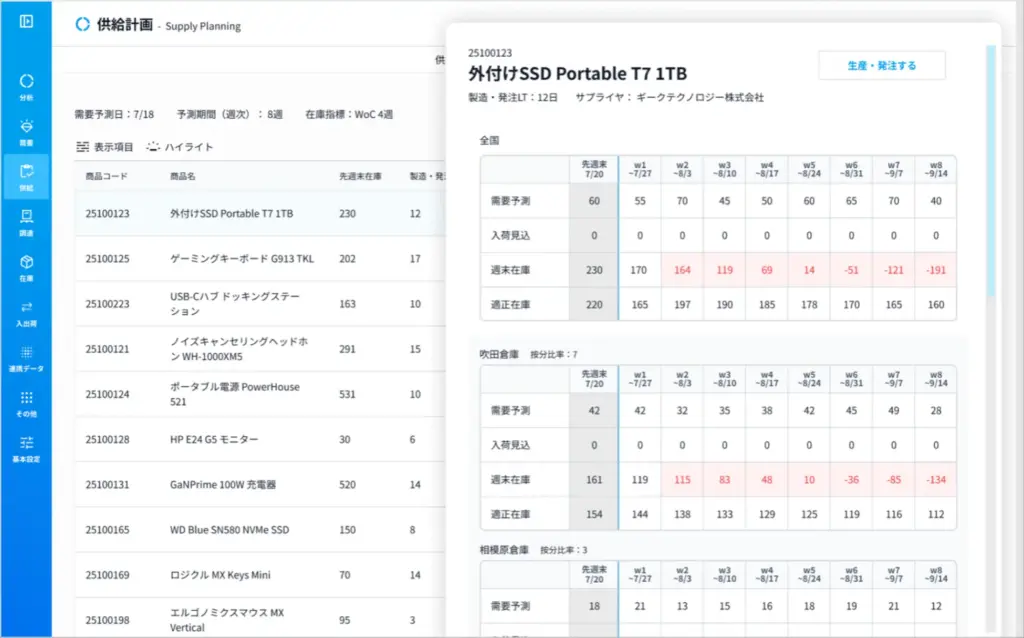The image size is (1024, 638).
Task: Click supplier name ギークテクノロジー株式会社
Action: pyautogui.click(x=700, y=97)
